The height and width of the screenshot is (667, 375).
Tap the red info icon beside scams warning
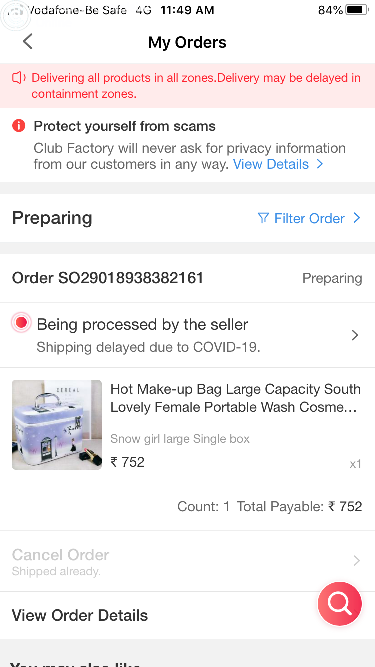19,126
